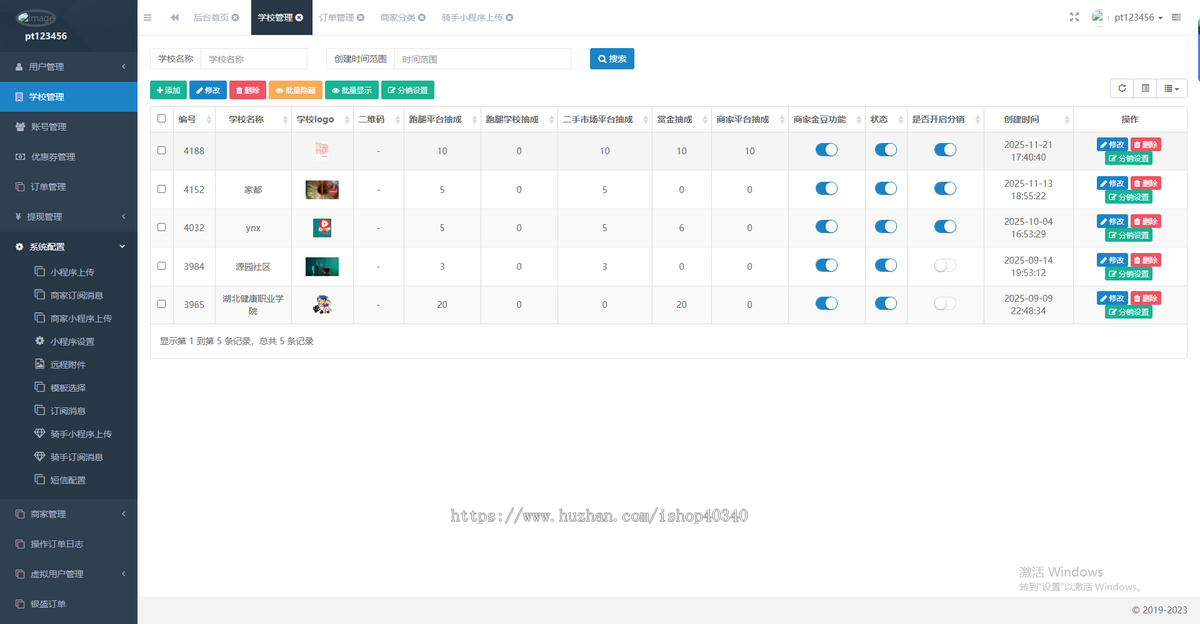The image size is (1200, 624).
Task: Open 订单管理 in the sidebar
Action: point(68,187)
